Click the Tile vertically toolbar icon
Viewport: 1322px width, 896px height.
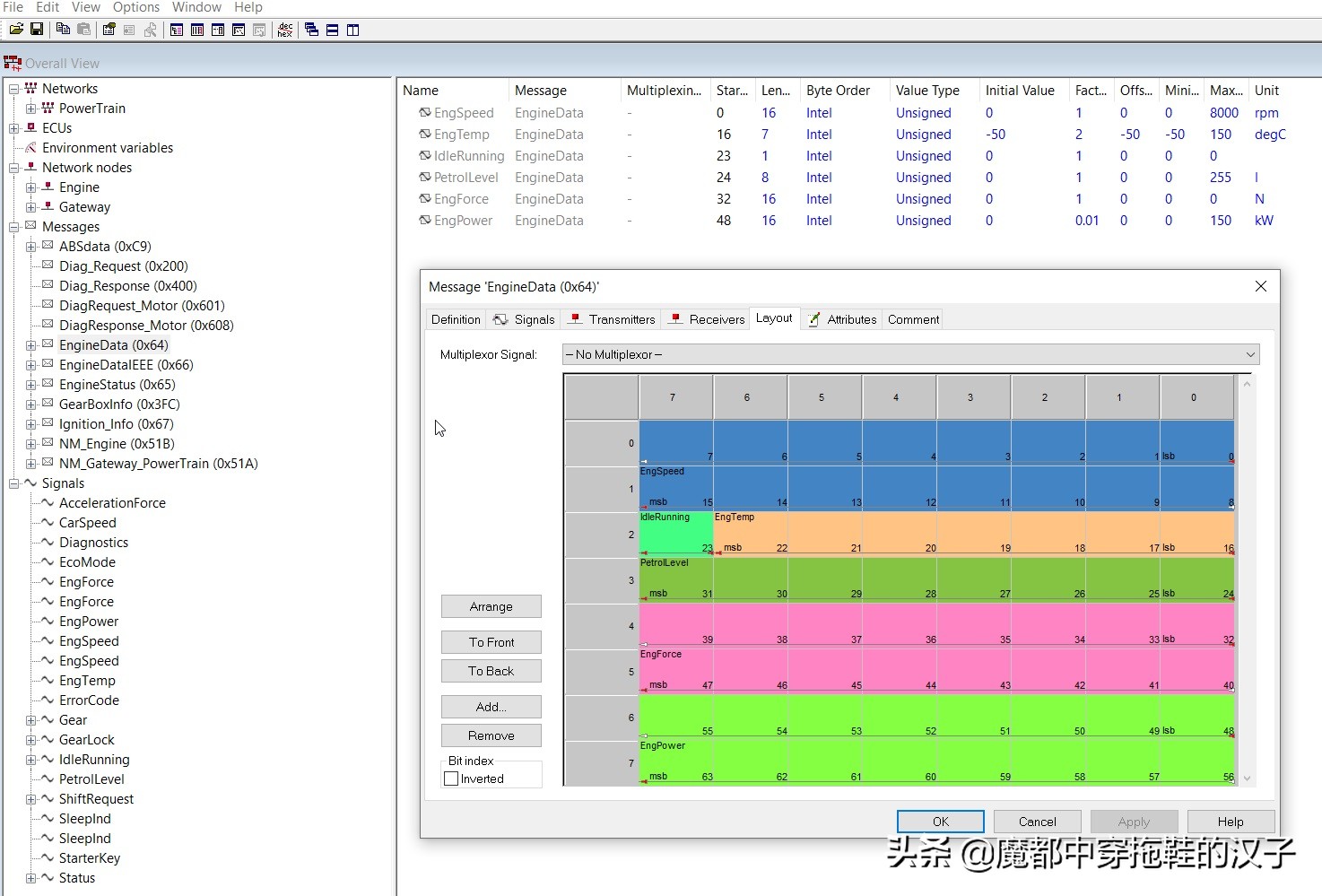click(x=352, y=30)
